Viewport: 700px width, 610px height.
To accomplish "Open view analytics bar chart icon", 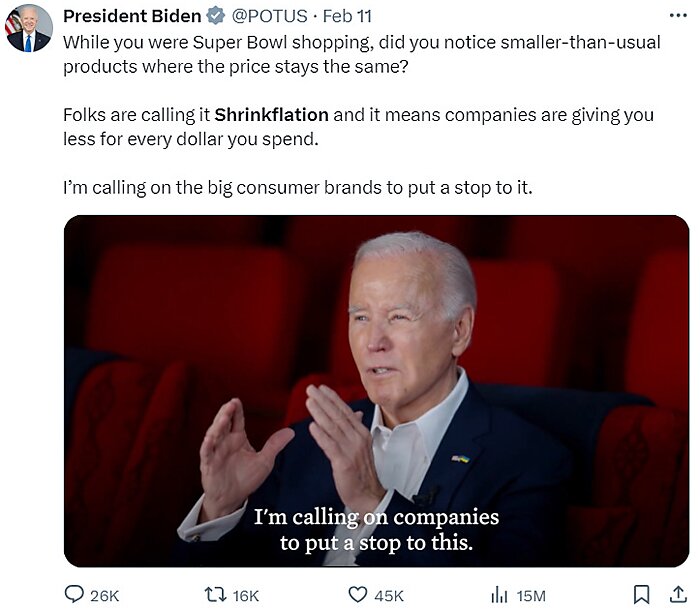I will point(499,595).
